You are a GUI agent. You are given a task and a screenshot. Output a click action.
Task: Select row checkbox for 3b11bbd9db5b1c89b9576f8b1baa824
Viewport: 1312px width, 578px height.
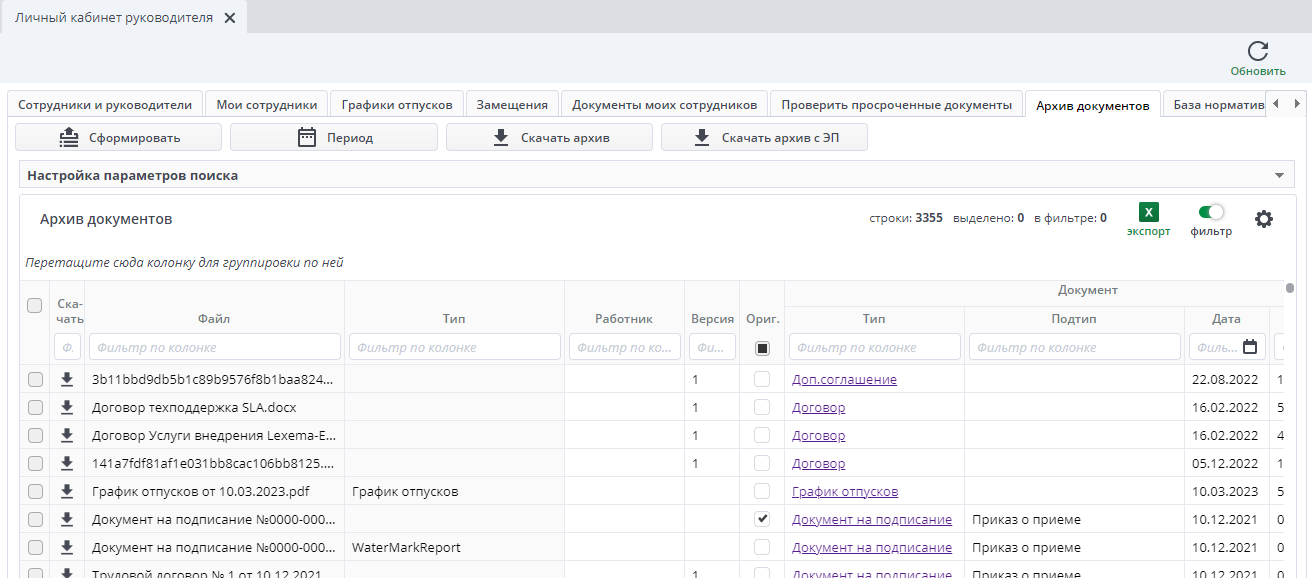pyautogui.click(x=35, y=379)
